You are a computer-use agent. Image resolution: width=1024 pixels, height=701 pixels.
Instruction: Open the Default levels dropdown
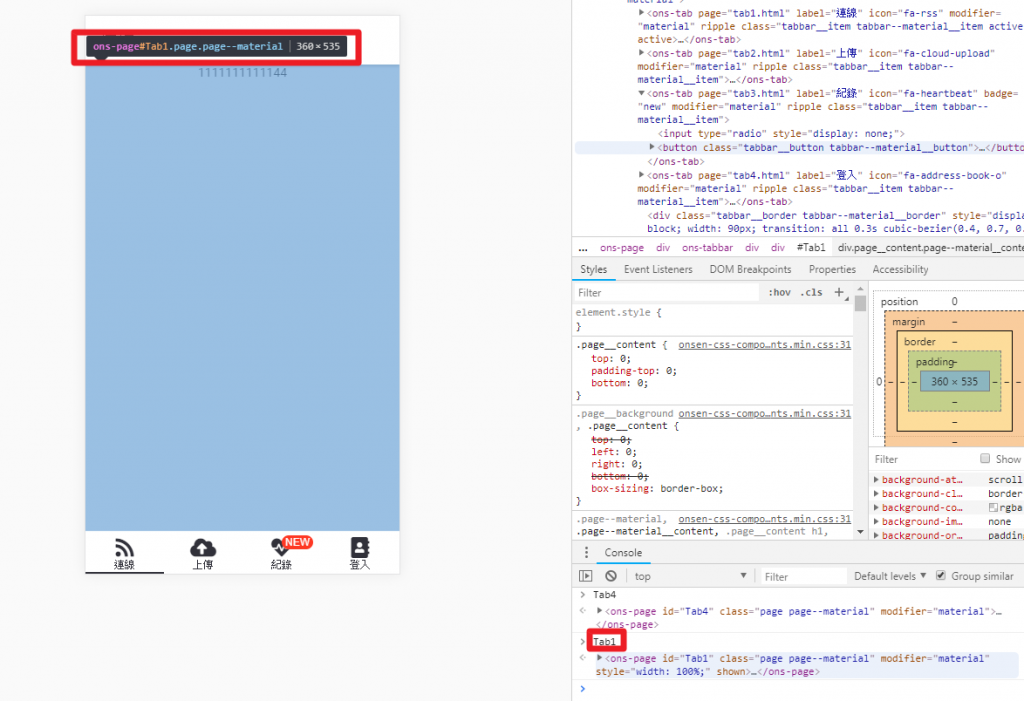[x=889, y=576]
